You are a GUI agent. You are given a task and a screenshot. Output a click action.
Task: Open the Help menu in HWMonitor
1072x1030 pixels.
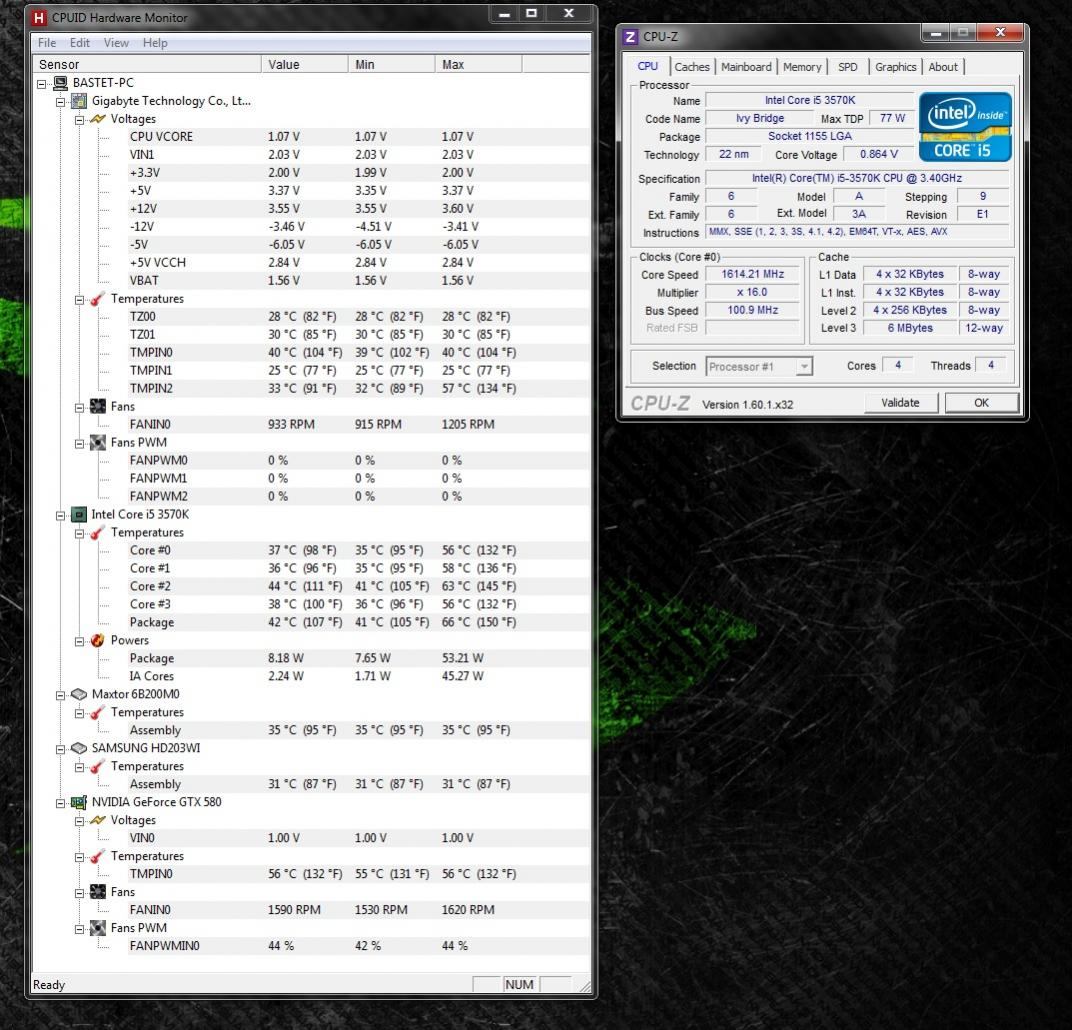pos(155,43)
